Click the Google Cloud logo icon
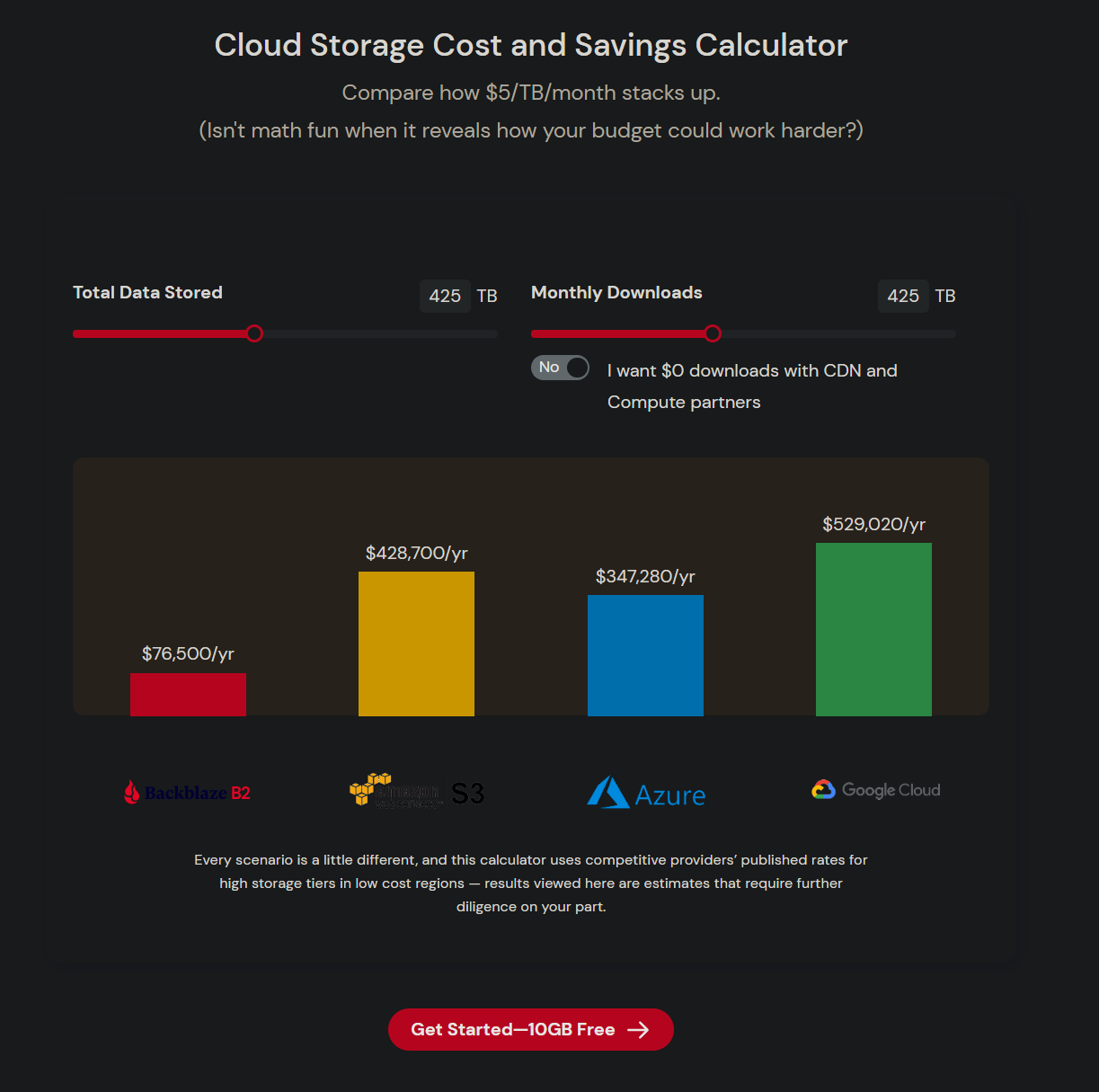 click(823, 790)
